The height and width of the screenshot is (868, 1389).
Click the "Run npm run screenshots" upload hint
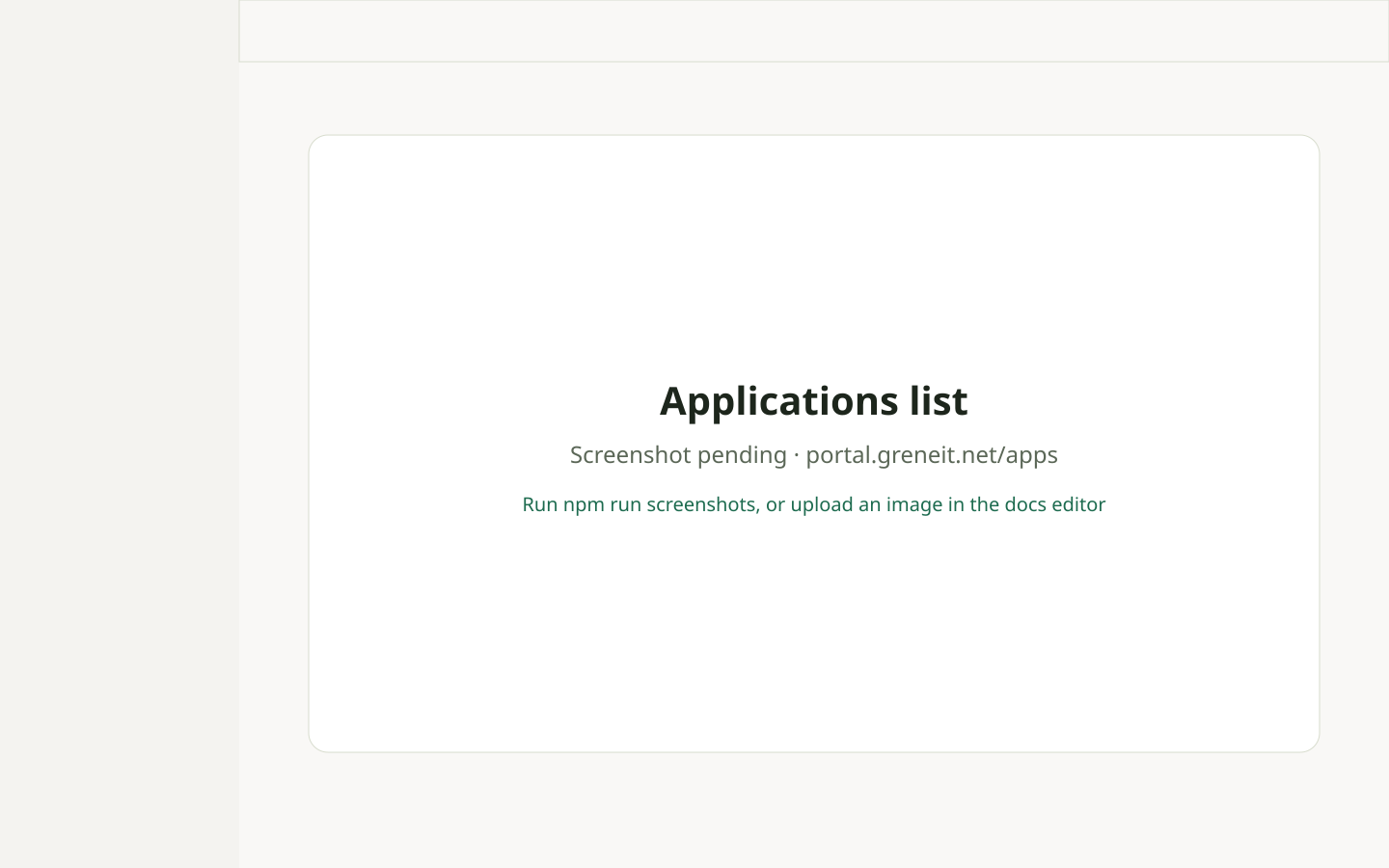click(x=813, y=504)
